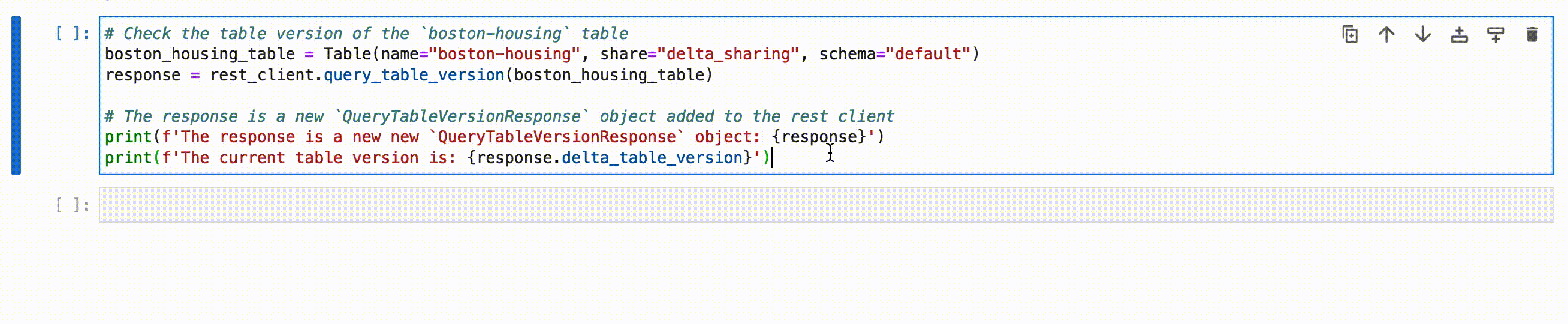Image resolution: width=1568 pixels, height=324 pixels.
Task: Duplicate the active cell using the copy icon
Action: tap(1350, 35)
